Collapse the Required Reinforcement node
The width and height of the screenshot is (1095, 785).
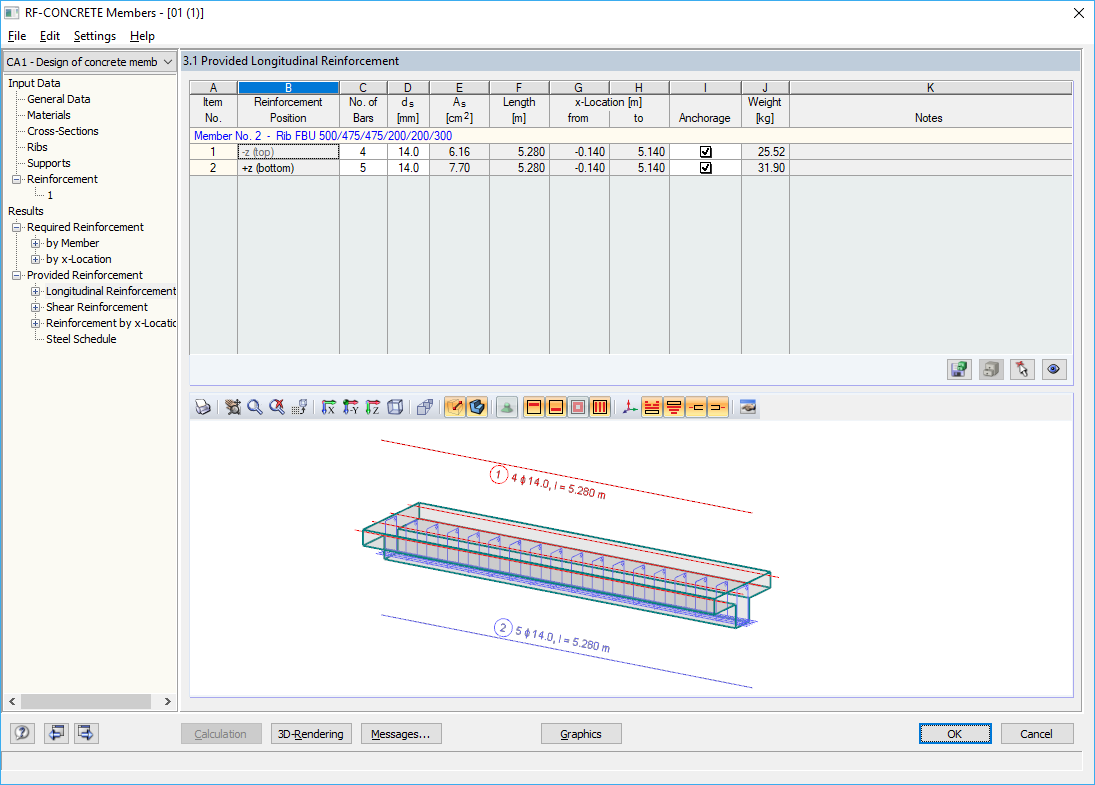click(16, 227)
